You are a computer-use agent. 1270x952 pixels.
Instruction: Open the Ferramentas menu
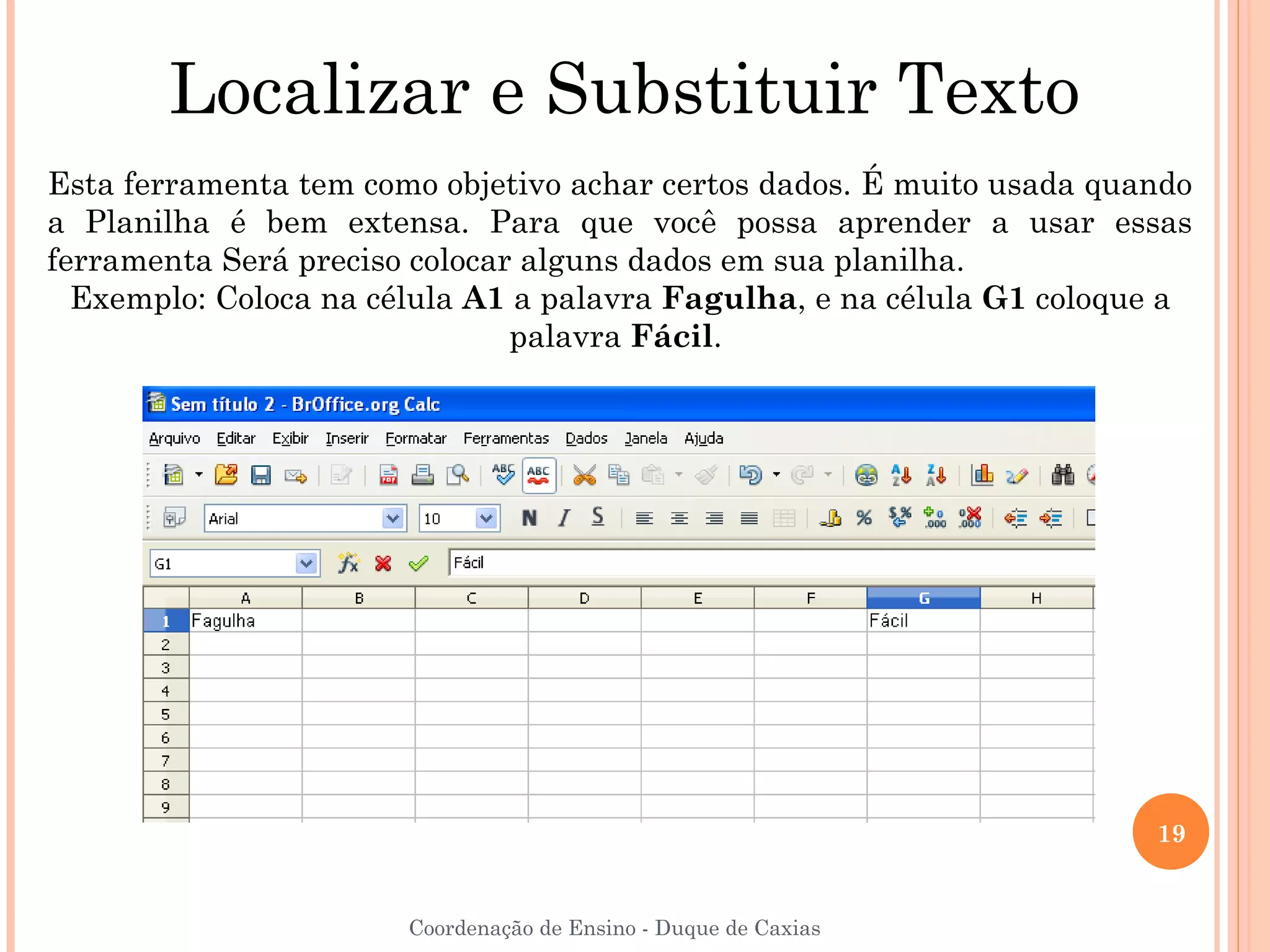pyautogui.click(x=506, y=438)
